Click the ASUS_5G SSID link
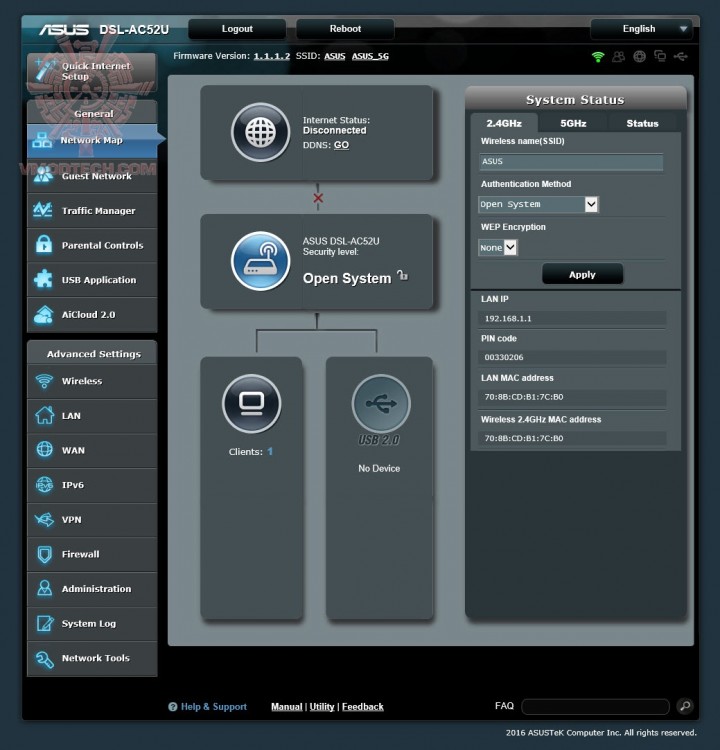This screenshot has width=720, height=750. point(370,56)
